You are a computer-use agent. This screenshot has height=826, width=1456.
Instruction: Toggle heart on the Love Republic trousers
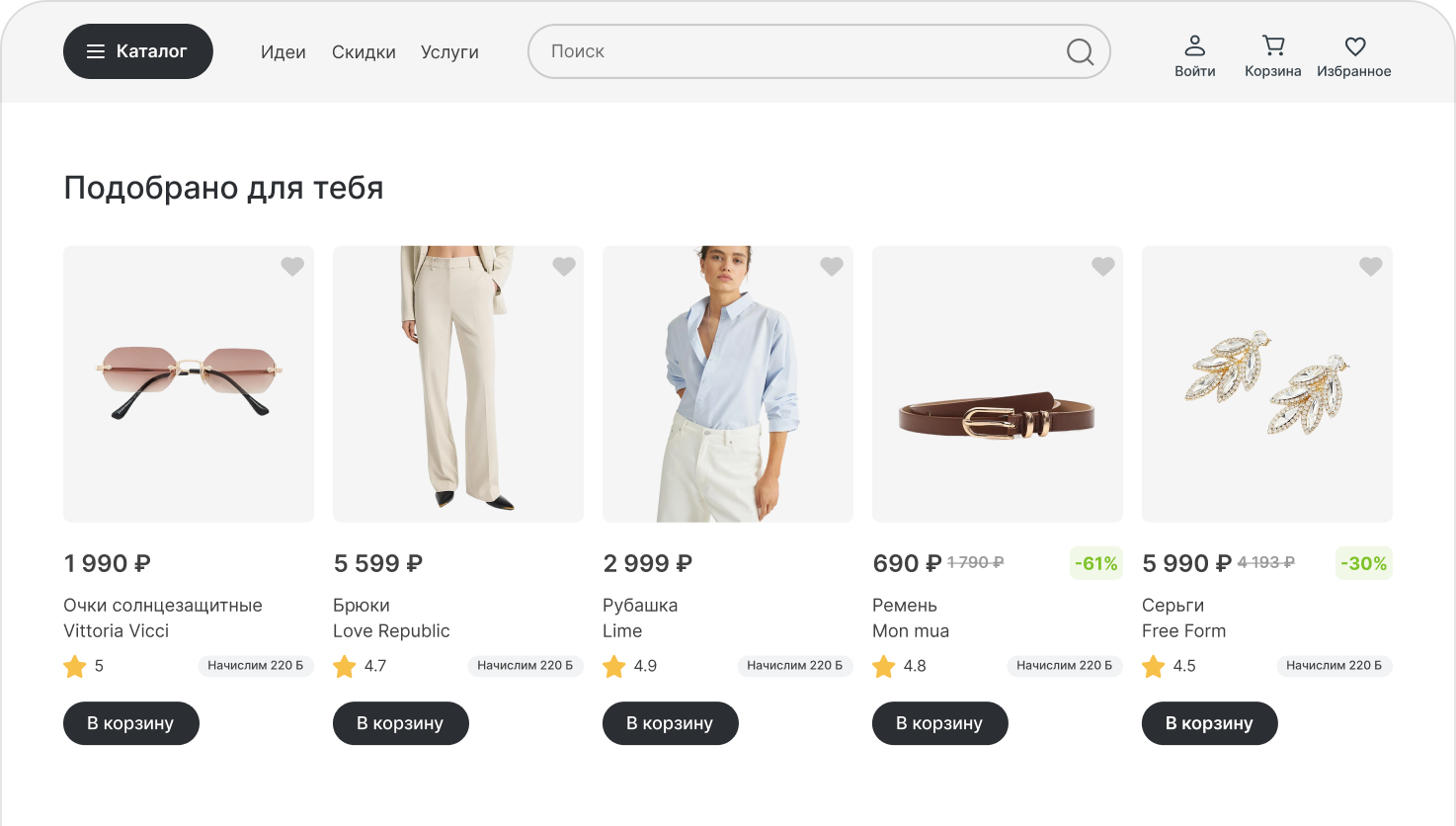[x=563, y=267]
